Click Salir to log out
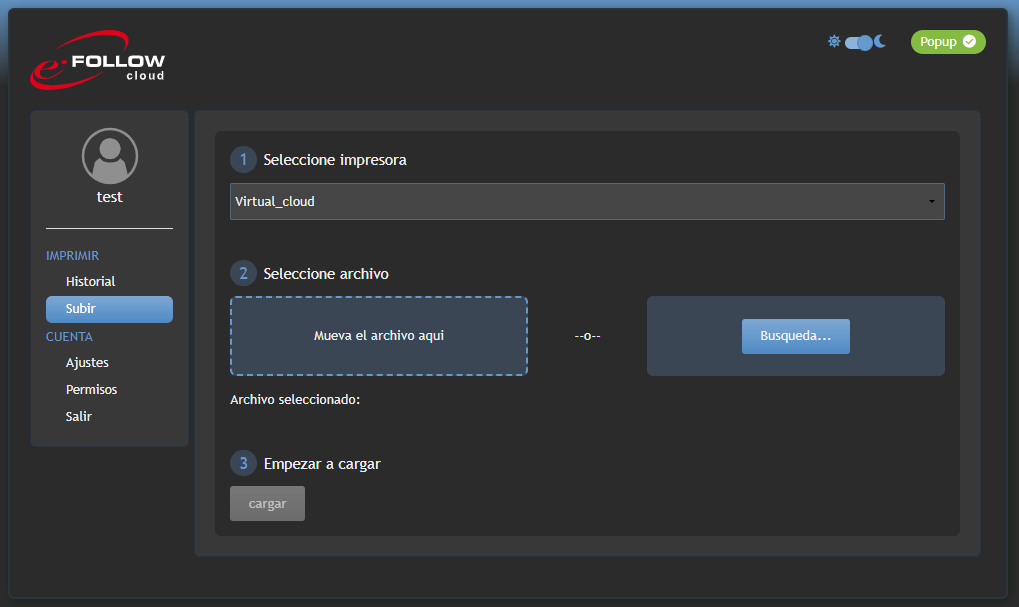 [79, 417]
